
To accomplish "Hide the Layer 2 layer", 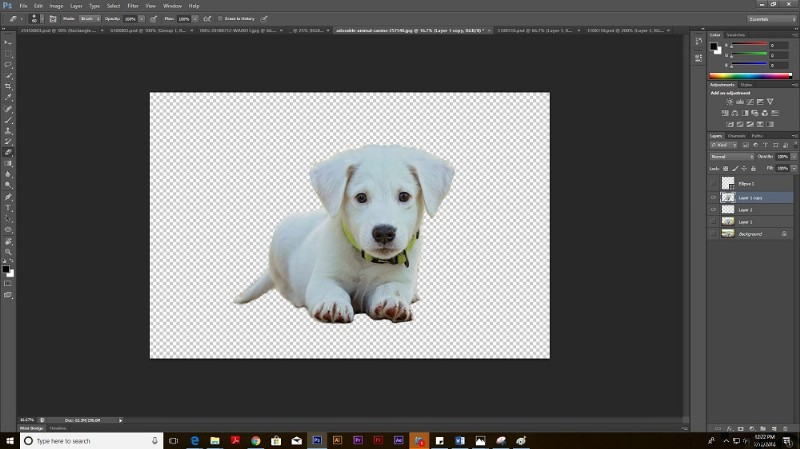I will 713,210.
